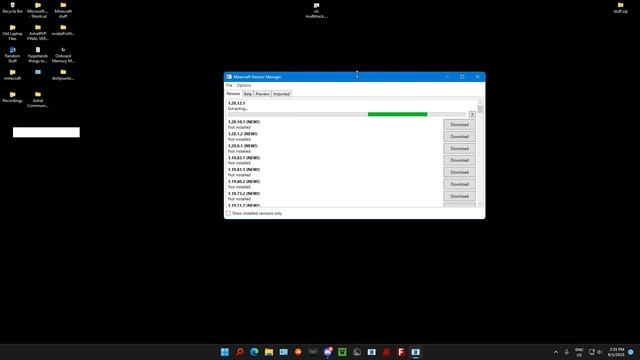Image resolution: width=640 pixels, height=360 pixels.
Task: Select the Minecraft stuff desktop folder
Action: 63,10
